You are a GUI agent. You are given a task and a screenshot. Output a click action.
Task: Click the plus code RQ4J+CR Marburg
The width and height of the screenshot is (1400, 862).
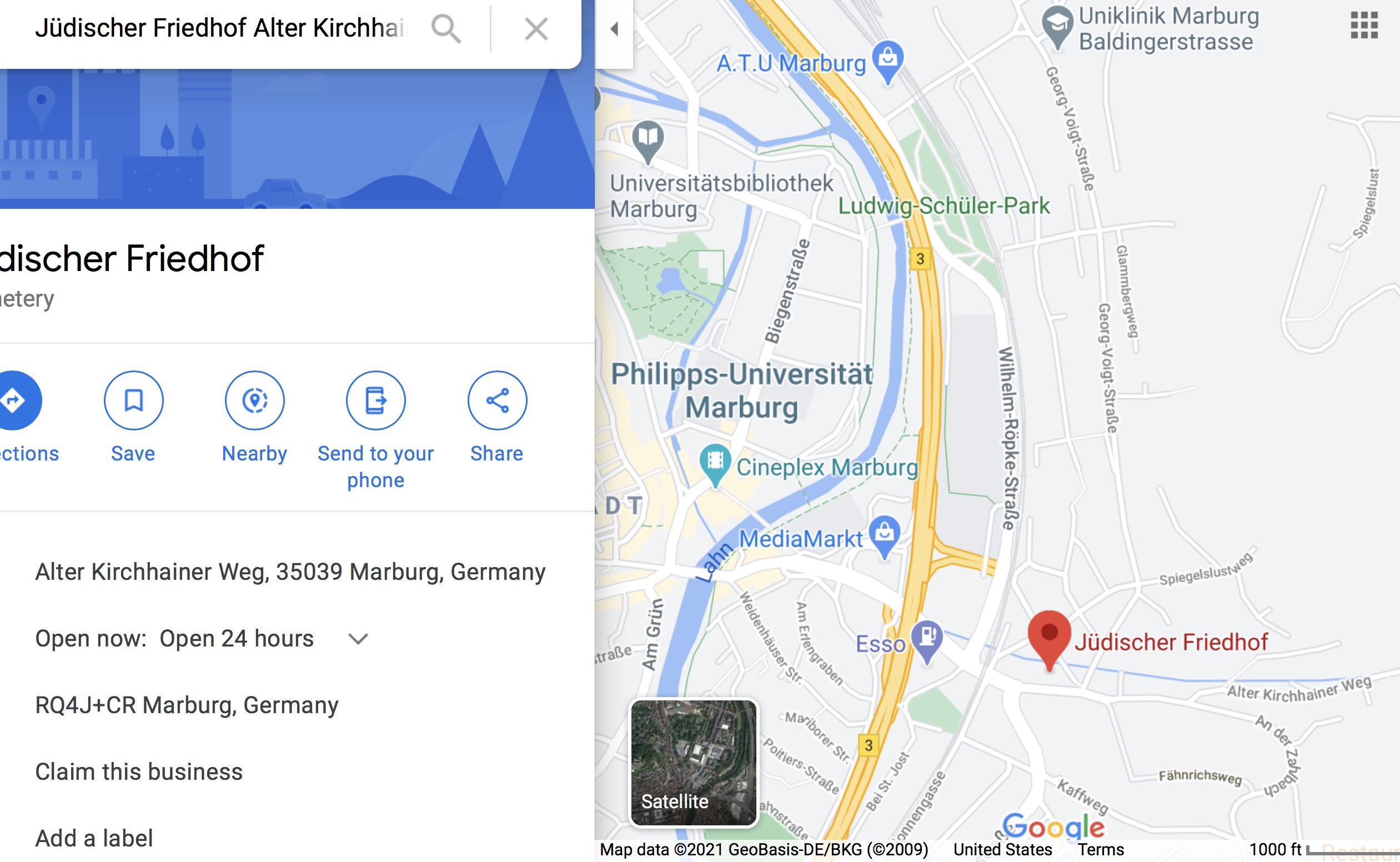coord(187,705)
